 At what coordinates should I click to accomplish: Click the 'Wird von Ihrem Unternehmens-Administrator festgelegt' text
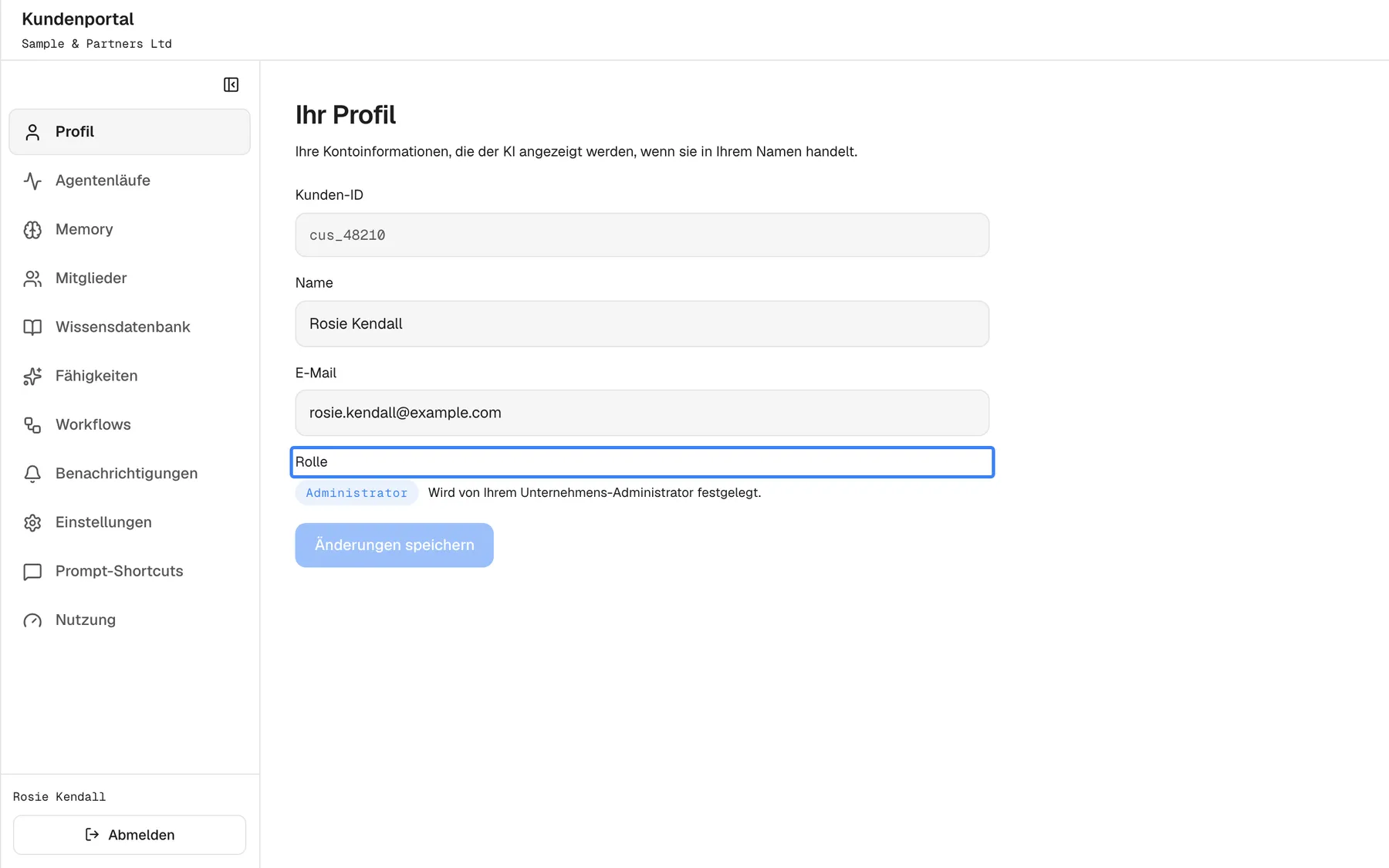pos(594,493)
